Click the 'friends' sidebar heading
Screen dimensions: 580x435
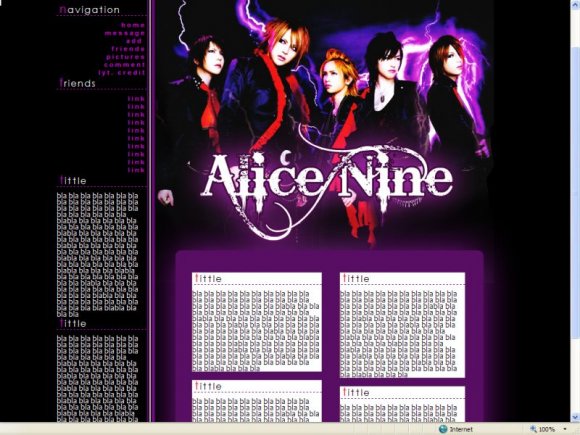coord(77,83)
